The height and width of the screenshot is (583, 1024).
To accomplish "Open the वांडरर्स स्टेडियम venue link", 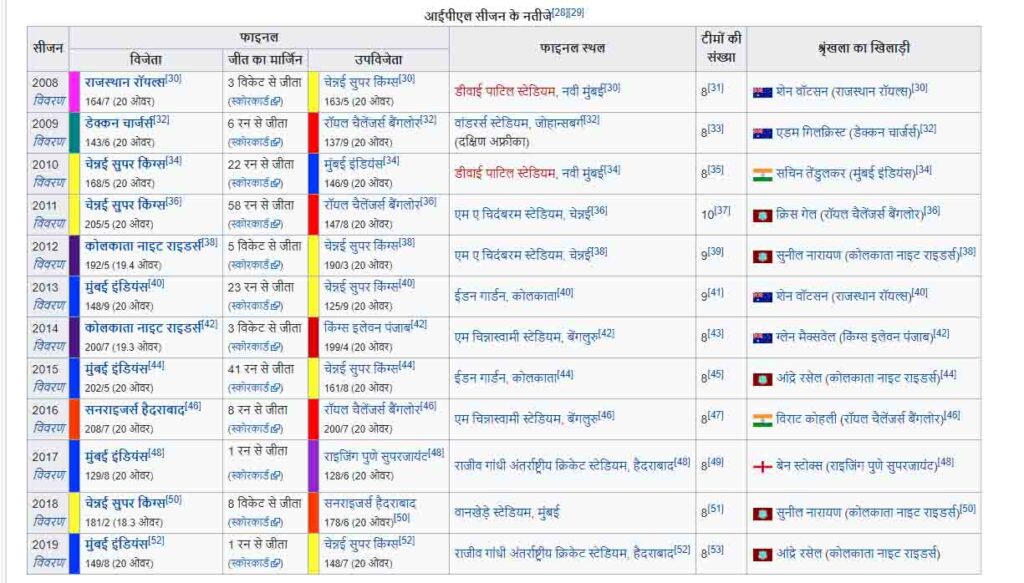I will tap(492, 123).
